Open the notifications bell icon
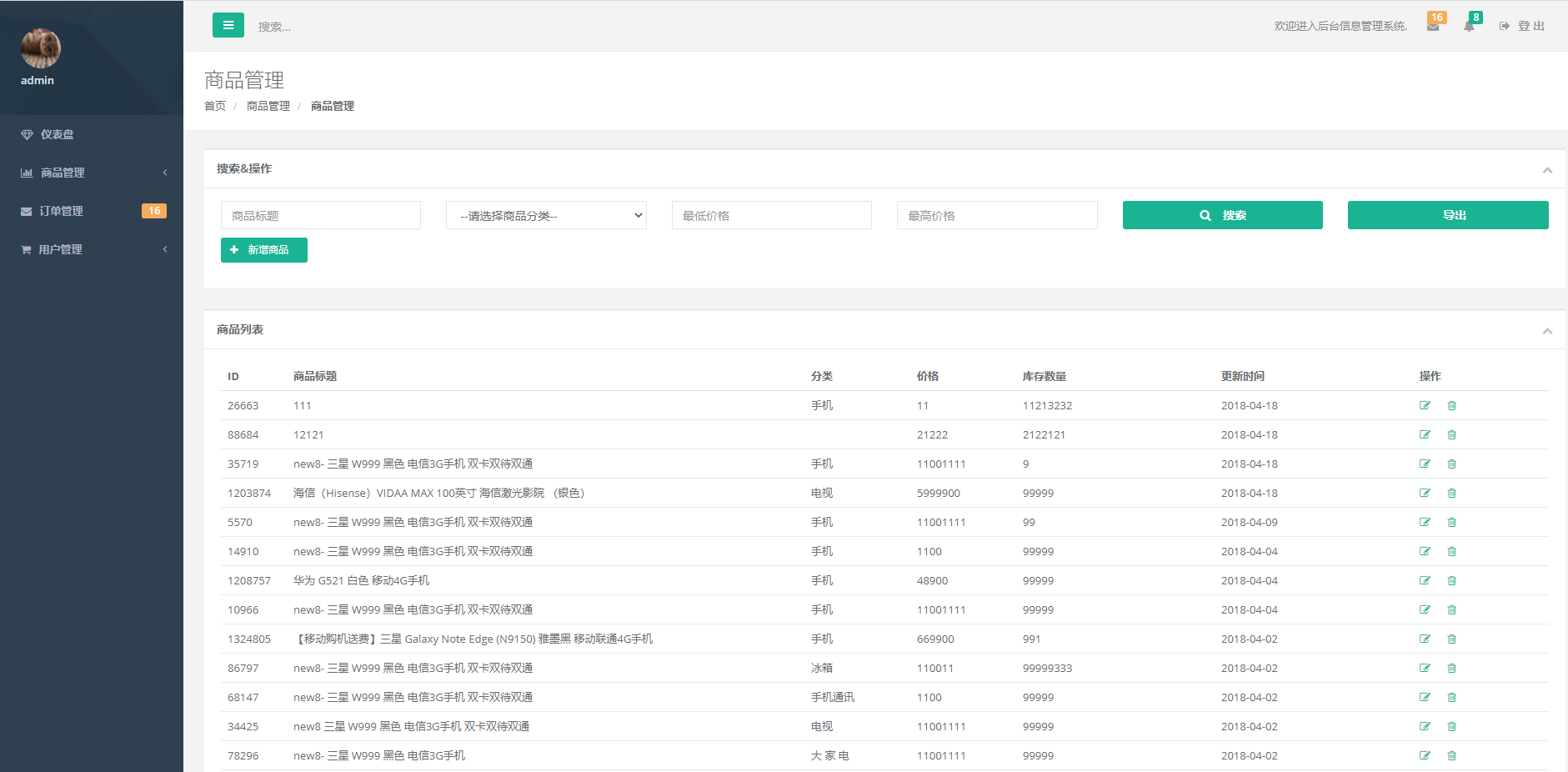 pyautogui.click(x=1469, y=26)
